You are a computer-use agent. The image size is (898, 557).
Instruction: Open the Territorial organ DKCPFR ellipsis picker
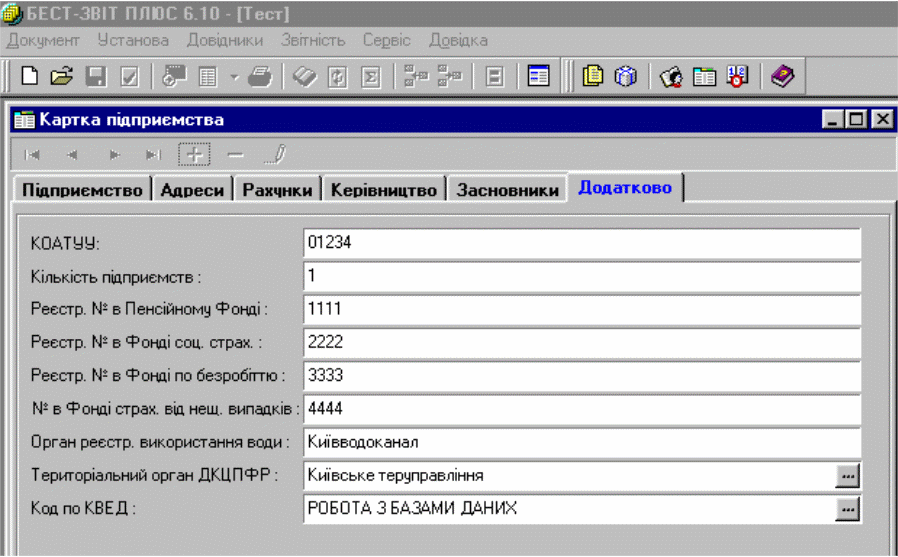pyautogui.click(x=848, y=476)
